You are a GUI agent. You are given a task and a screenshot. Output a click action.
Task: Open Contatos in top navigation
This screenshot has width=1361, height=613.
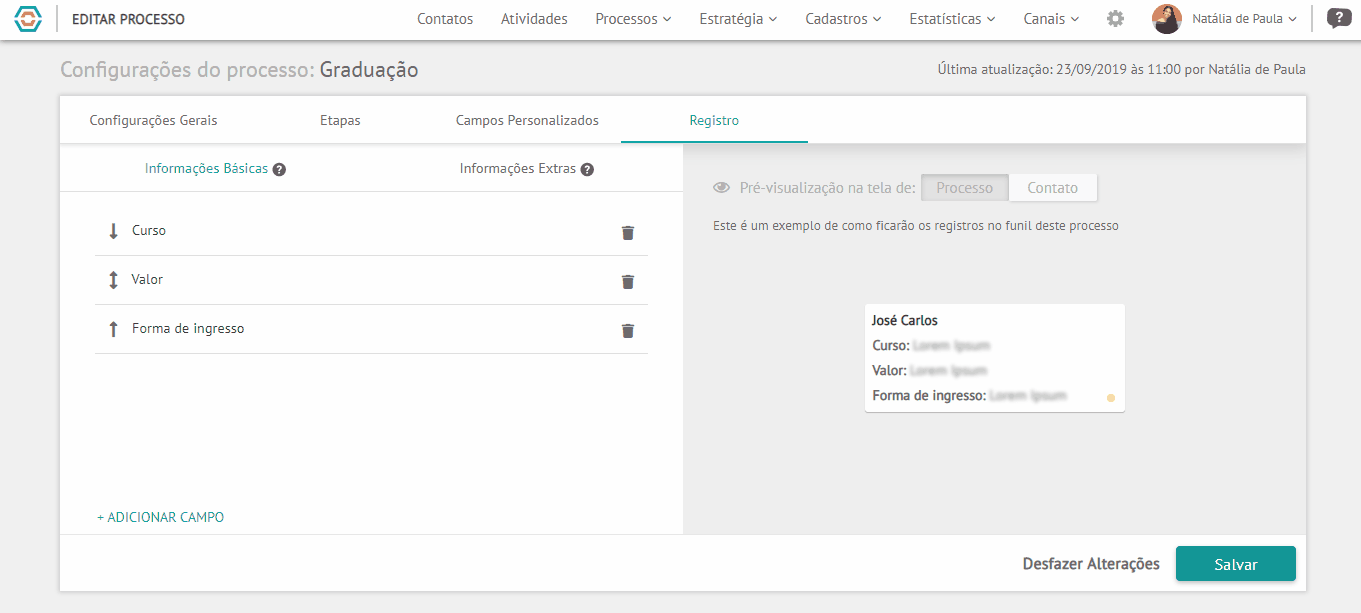[x=445, y=19]
